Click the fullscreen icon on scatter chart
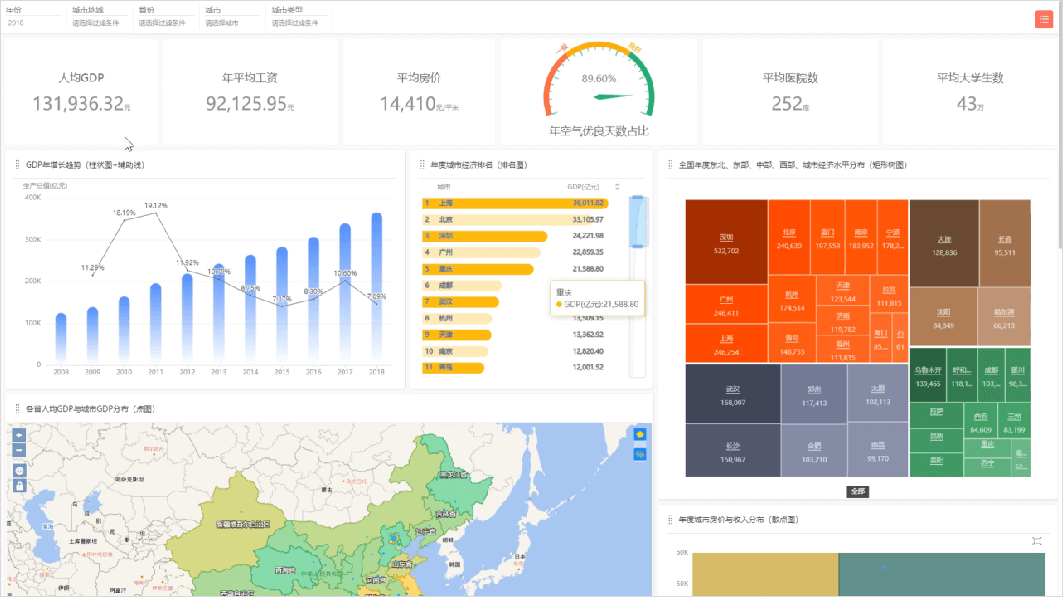Image resolution: width=1063 pixels, height=597 pixels. [x=1037, y=540]
